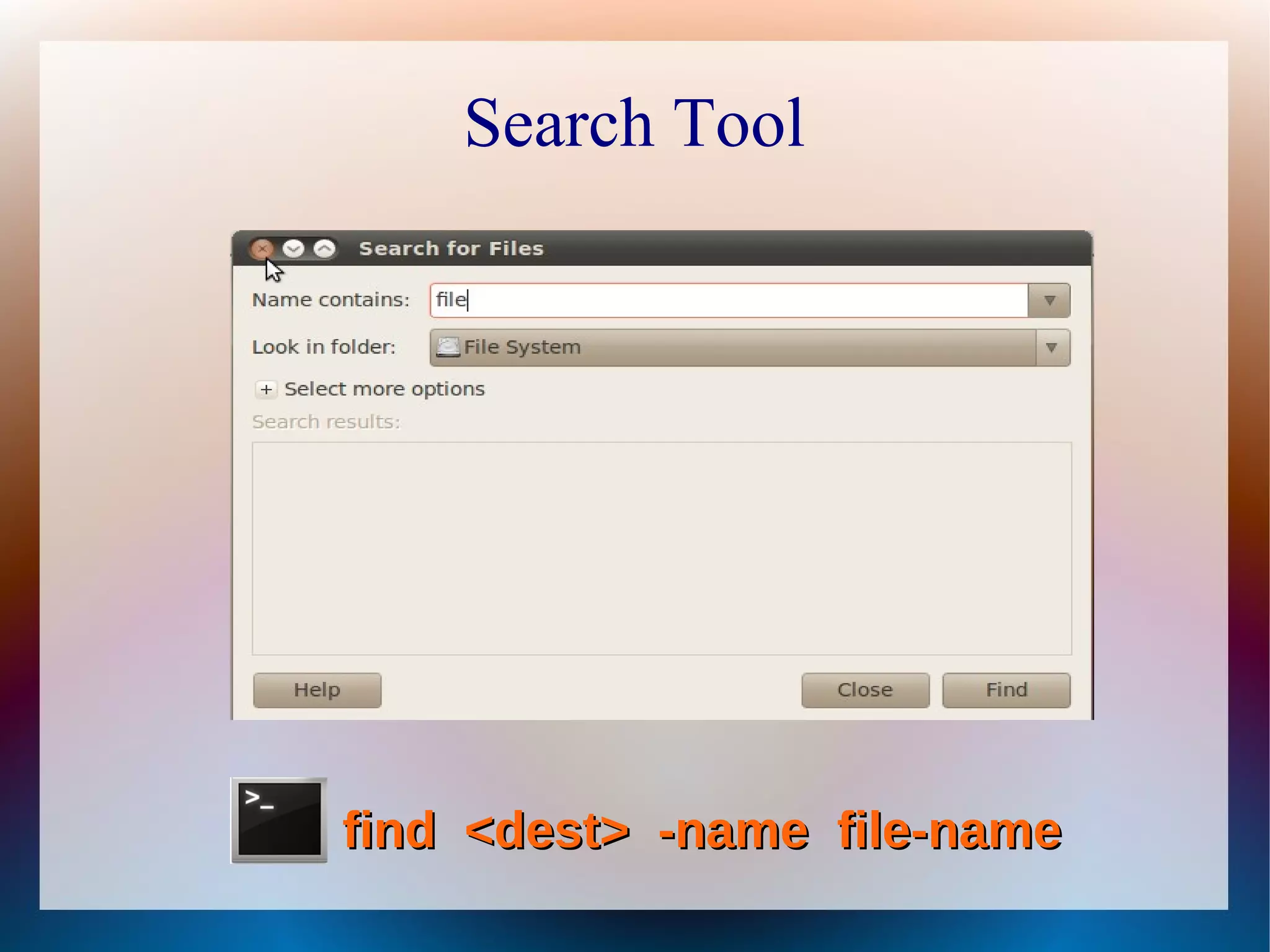Click the 'find <dest> -name file-name' command text
The height and width of the screenshot is (952, 1270).
tap(702, 830)
